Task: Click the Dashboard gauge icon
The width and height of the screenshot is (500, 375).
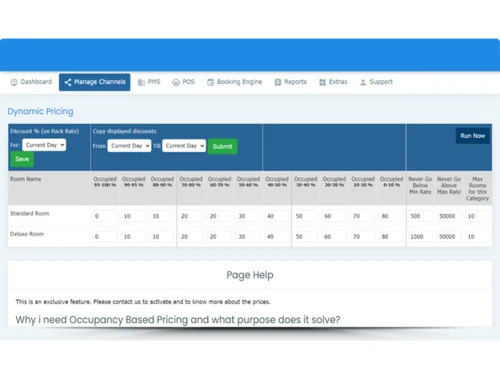Action: (x=14, y=82)
